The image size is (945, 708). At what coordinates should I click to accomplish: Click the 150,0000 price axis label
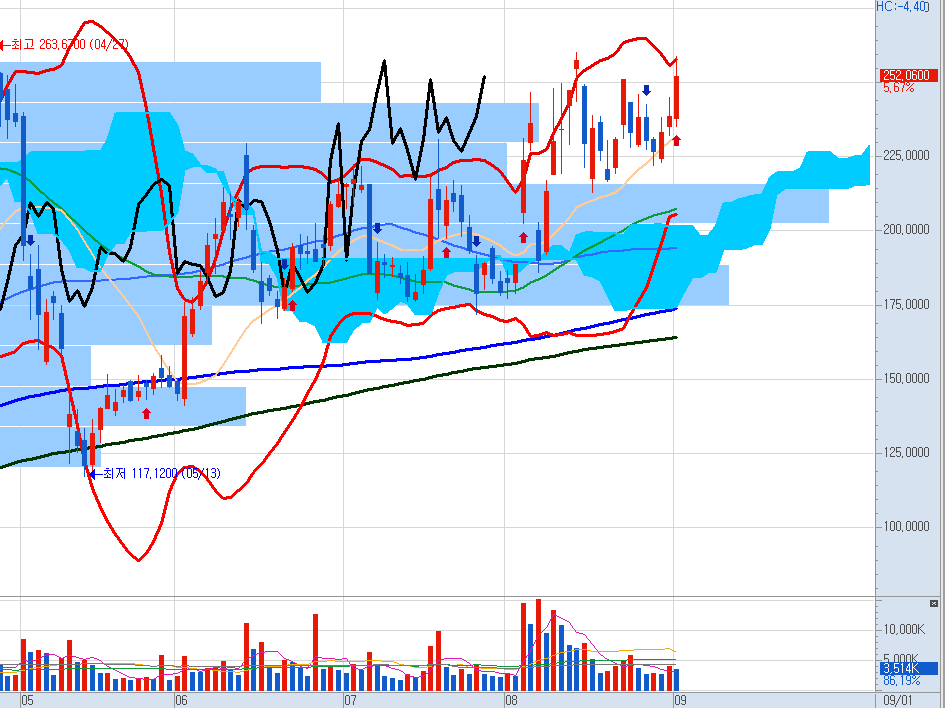(906, 378)
